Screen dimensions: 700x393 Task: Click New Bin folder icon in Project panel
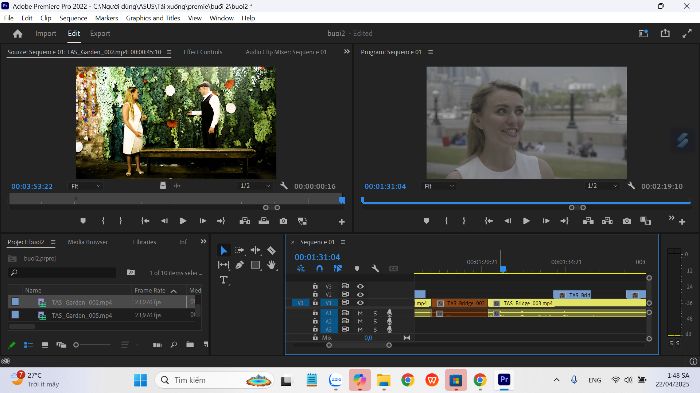(190, 344)
